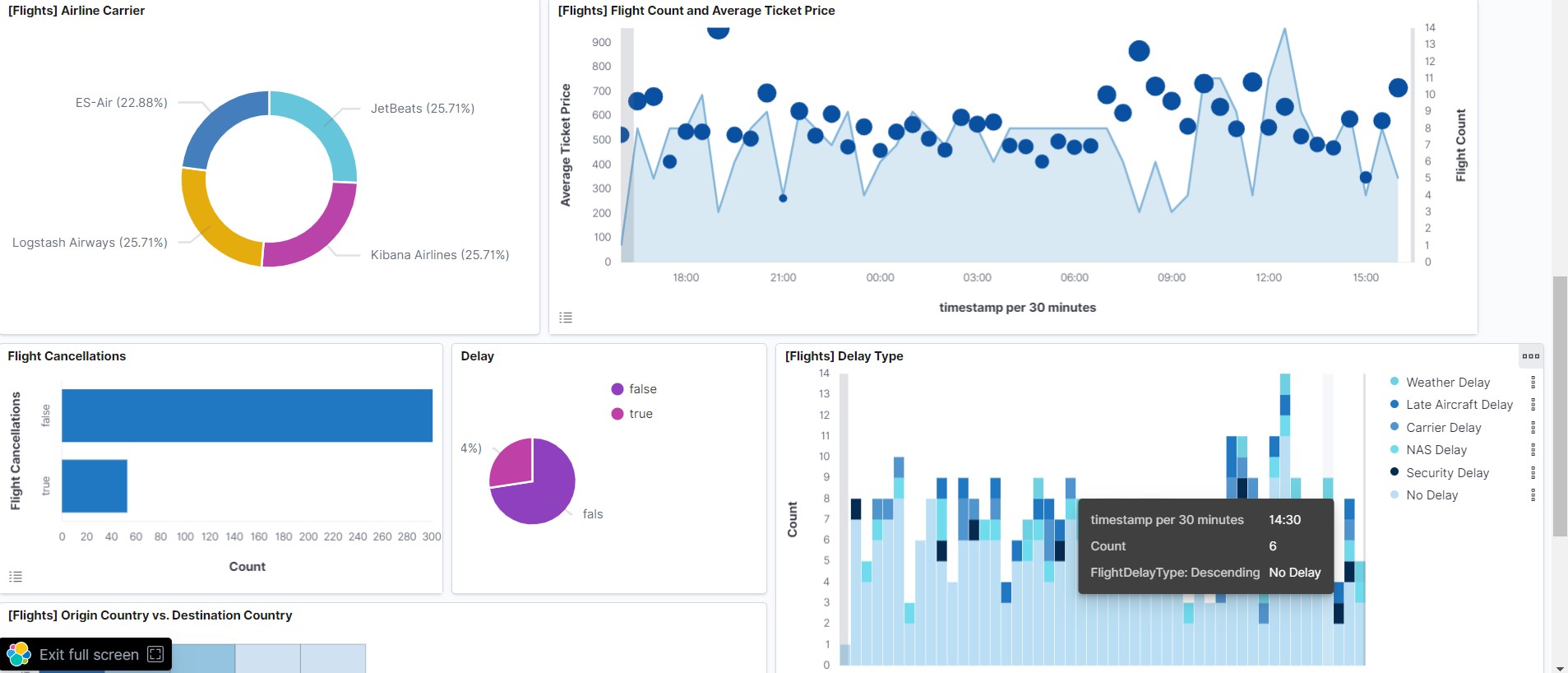This screenshot has height=673, width=1568.
Task: Toggle Late Aircraft Delay series label
Action: click(x=1459, y=405)
